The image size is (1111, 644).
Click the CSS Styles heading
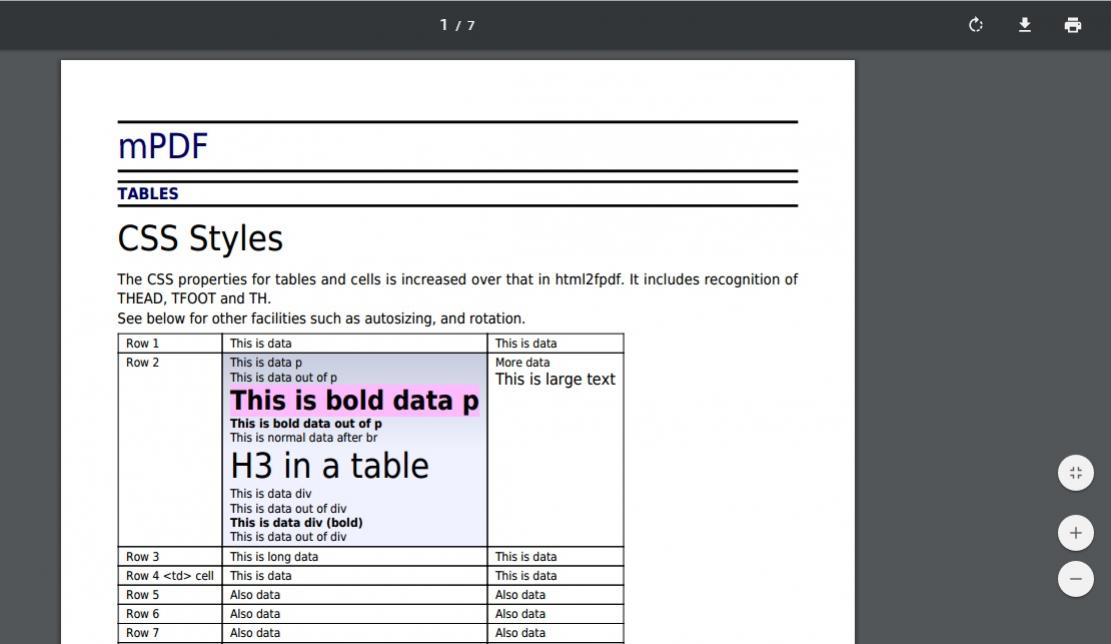click(200, 238)
